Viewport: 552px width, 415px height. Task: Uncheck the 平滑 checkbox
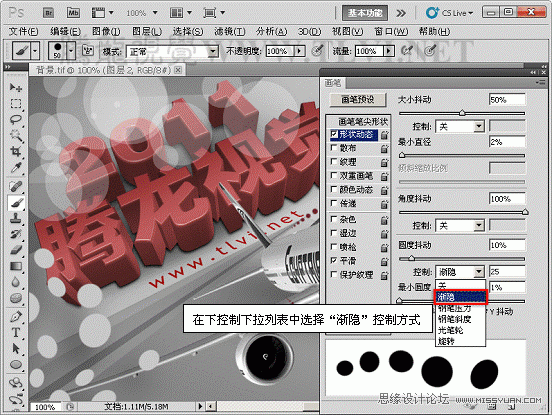coord(334,260)
